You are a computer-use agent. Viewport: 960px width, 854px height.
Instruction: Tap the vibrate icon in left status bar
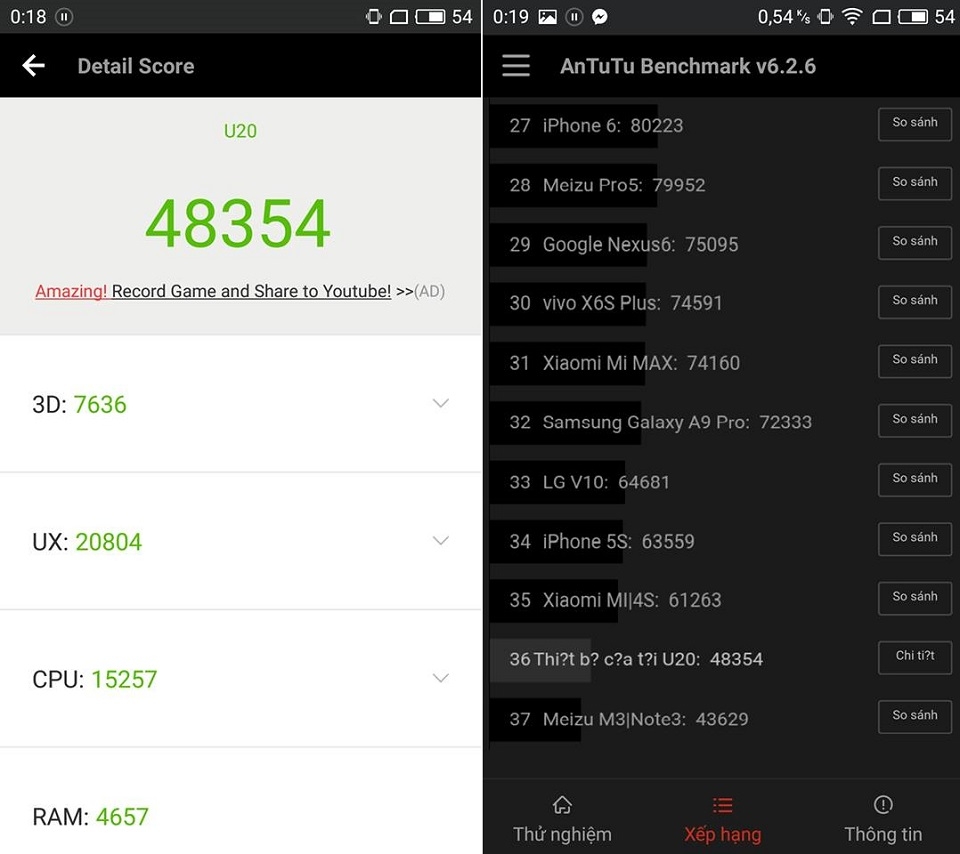pos(373,17)
